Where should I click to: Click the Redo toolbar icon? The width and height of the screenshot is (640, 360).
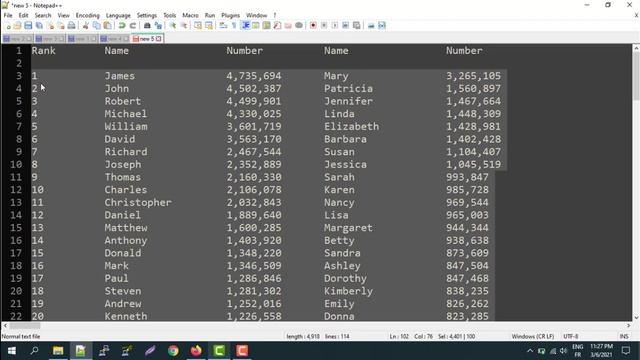coord(133,25)
